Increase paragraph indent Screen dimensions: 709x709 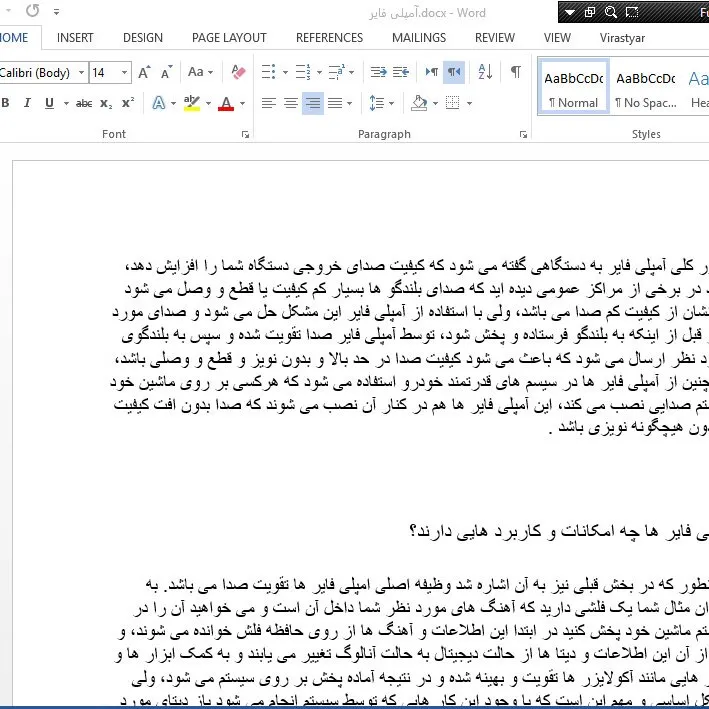coord(401,72)
